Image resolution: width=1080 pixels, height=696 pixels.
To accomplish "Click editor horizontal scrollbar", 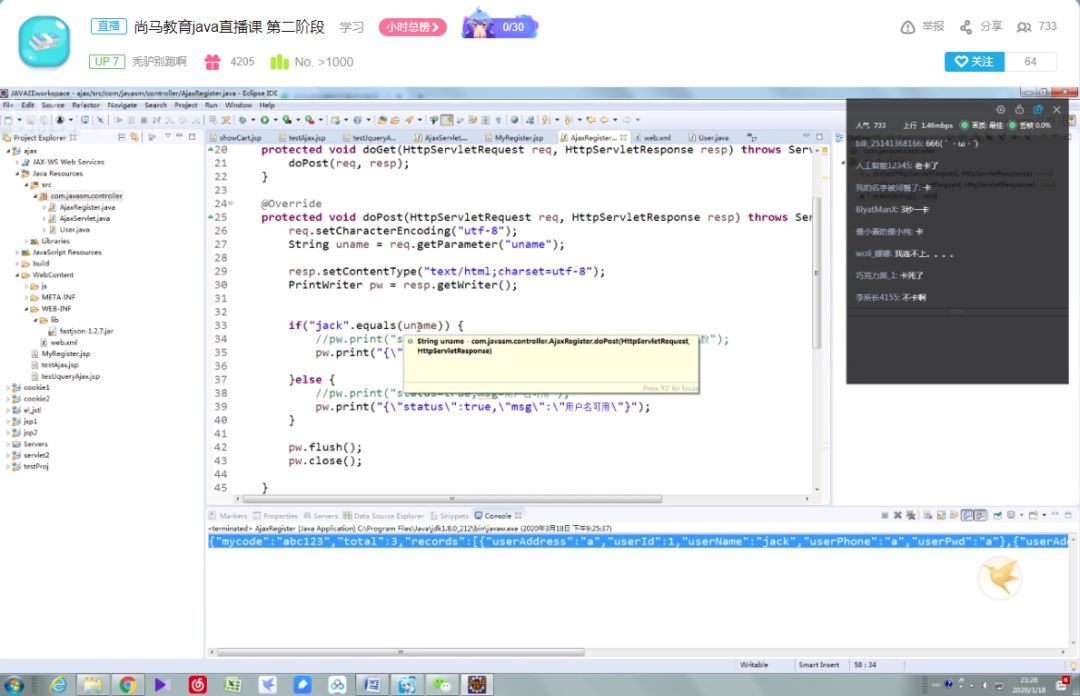I will [x=452, y=498].
